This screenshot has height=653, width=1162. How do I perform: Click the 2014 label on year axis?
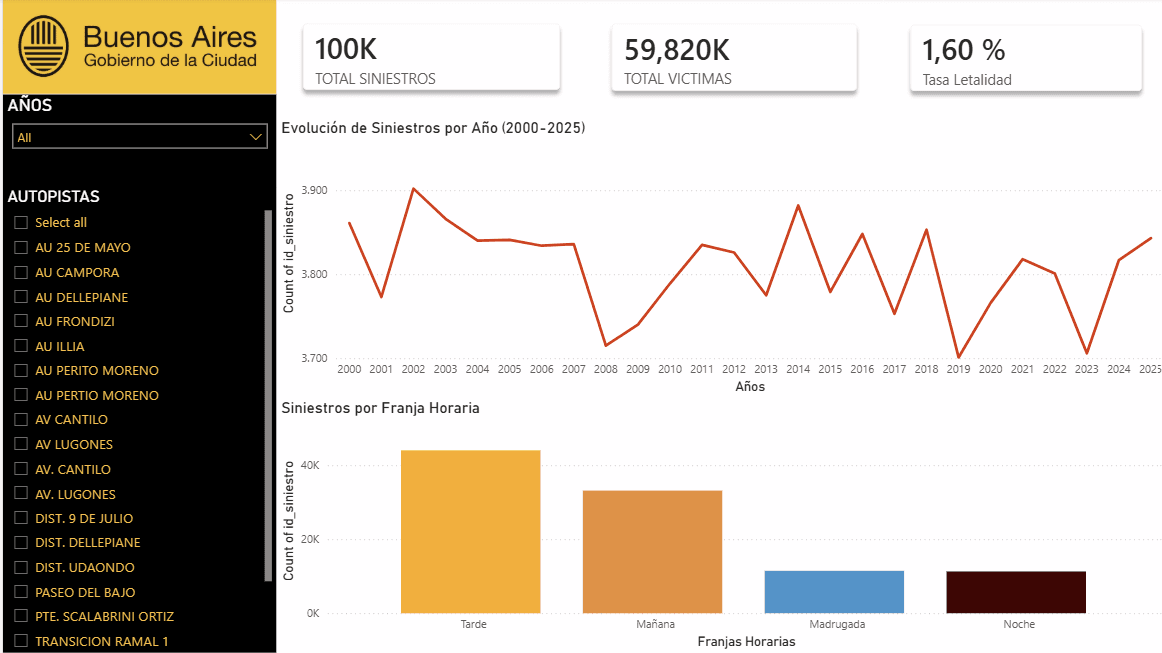(x=798, y=369)
